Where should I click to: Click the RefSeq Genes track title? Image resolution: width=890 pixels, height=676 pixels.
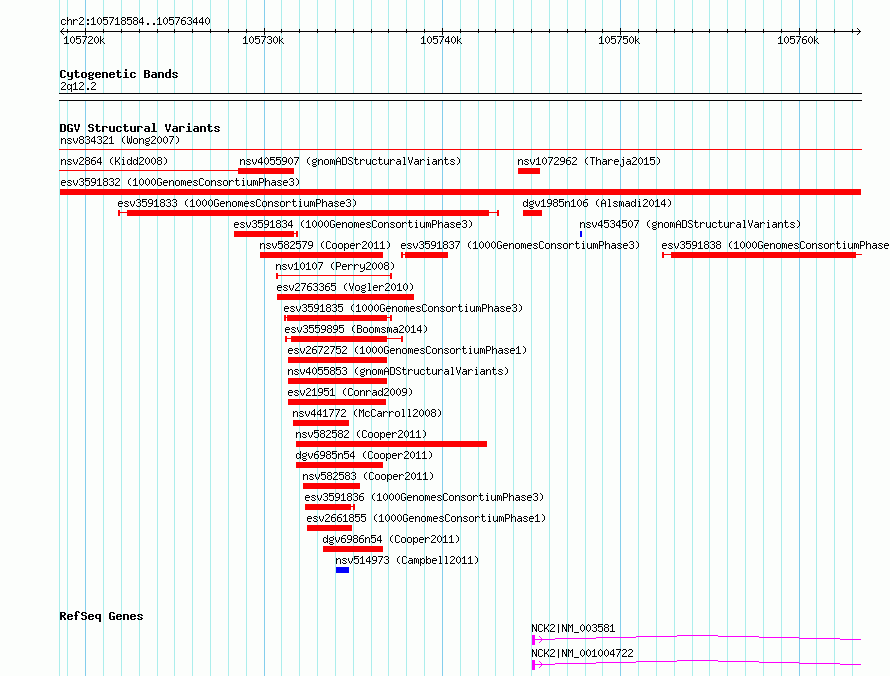tap(101, 616)
